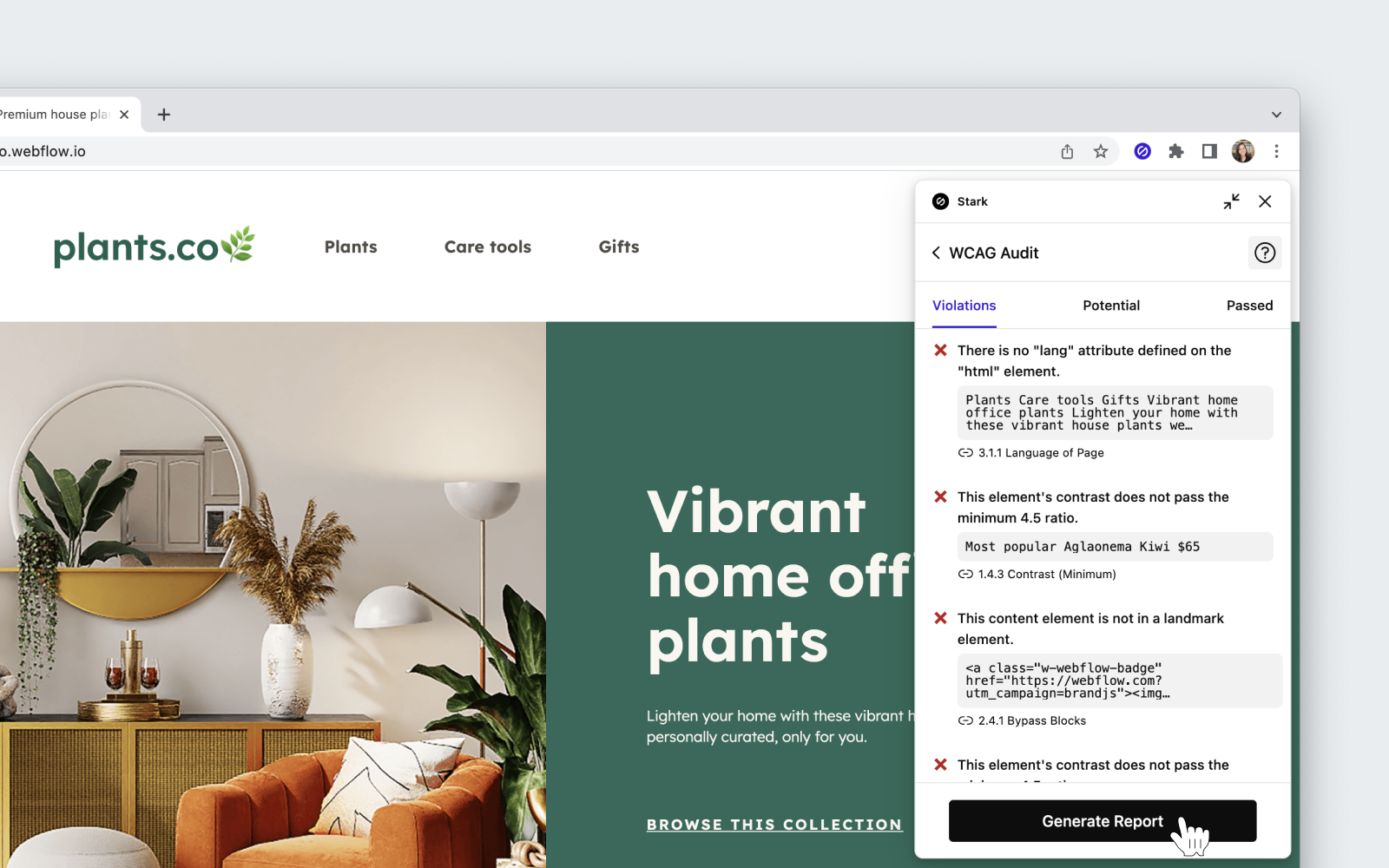1389x868 pixels.
Task: Click the link icon beside 2.4.1 Bypass Blocks
Action: pyautogui.click(x=965, y=721)
